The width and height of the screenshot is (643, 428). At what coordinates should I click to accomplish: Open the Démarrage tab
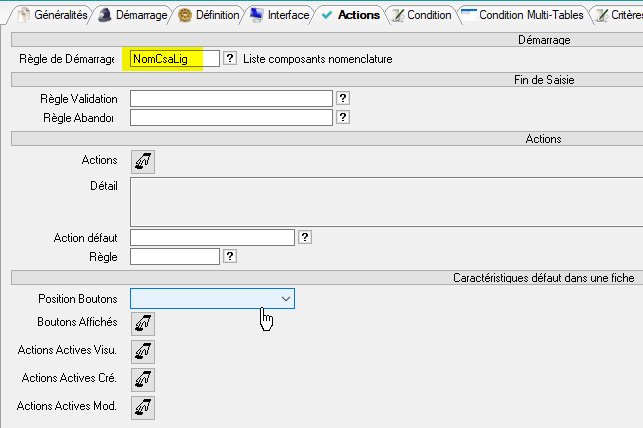pos(134,16)
